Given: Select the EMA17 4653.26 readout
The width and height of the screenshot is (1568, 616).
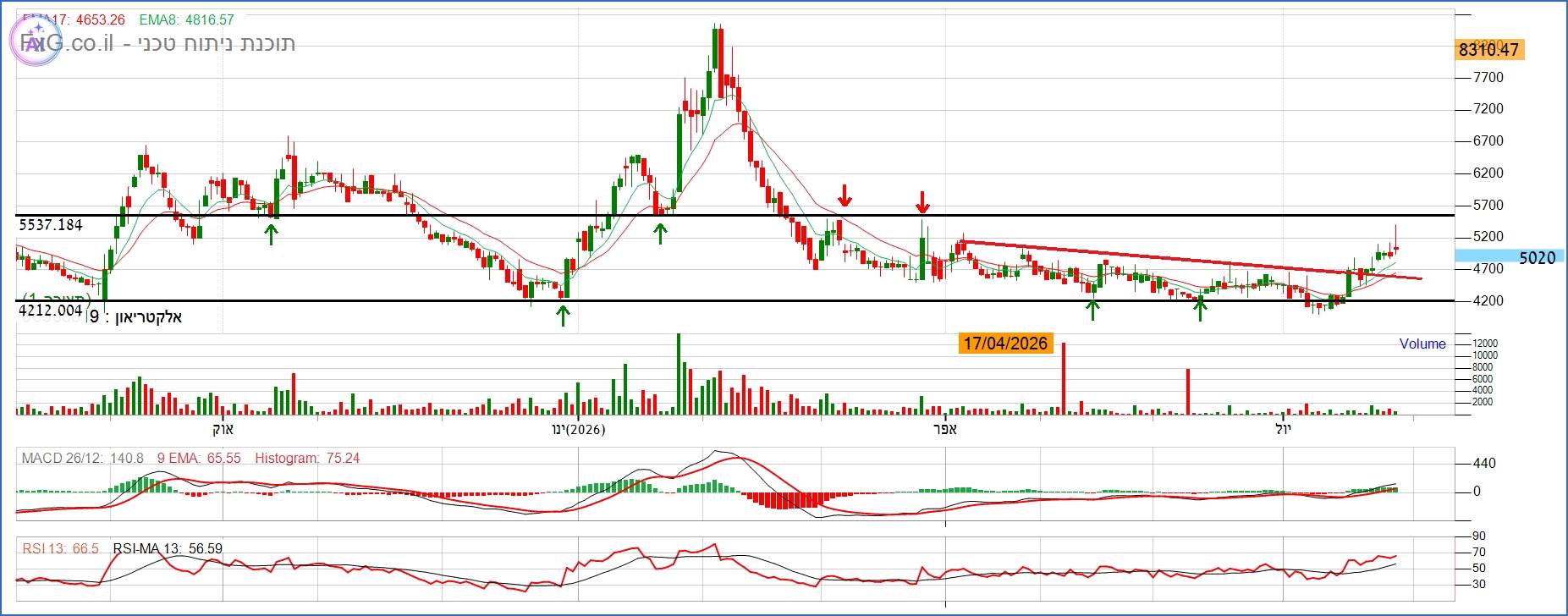Looking at the screenshot, I should (74, 19).
